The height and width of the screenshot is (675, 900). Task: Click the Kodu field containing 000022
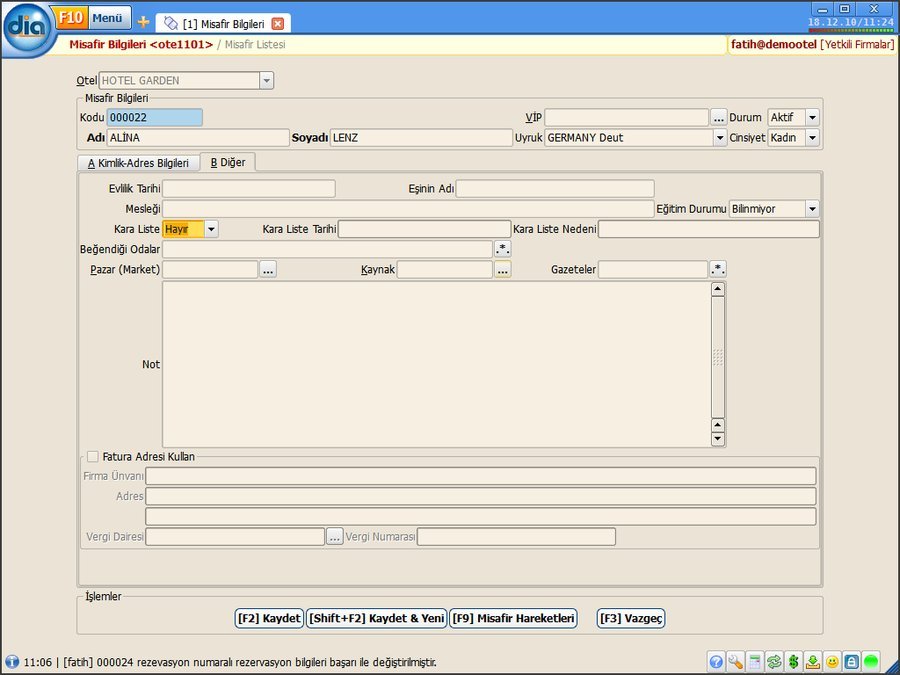click(x=154, y=118)
